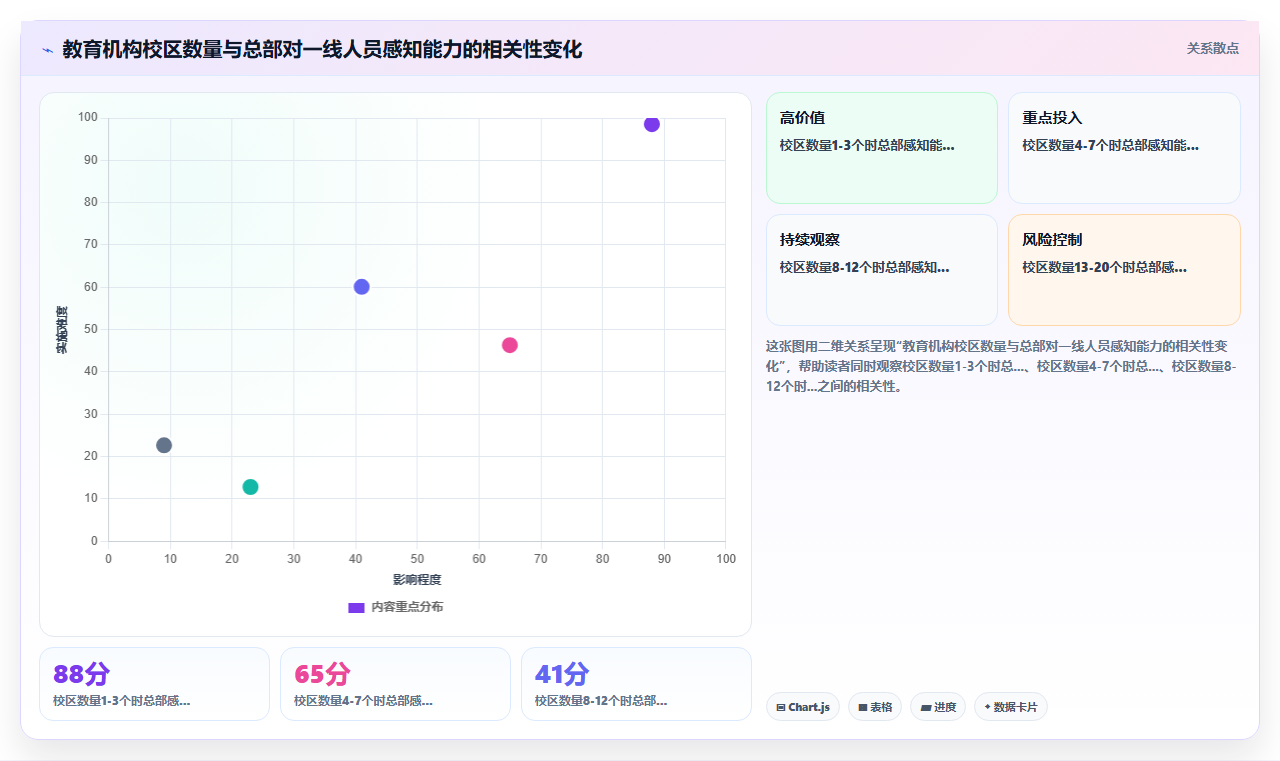The height and width of the screenshot is (761, 1280).
Task: Open the 重点投入 card
Action: [1124, 148]
